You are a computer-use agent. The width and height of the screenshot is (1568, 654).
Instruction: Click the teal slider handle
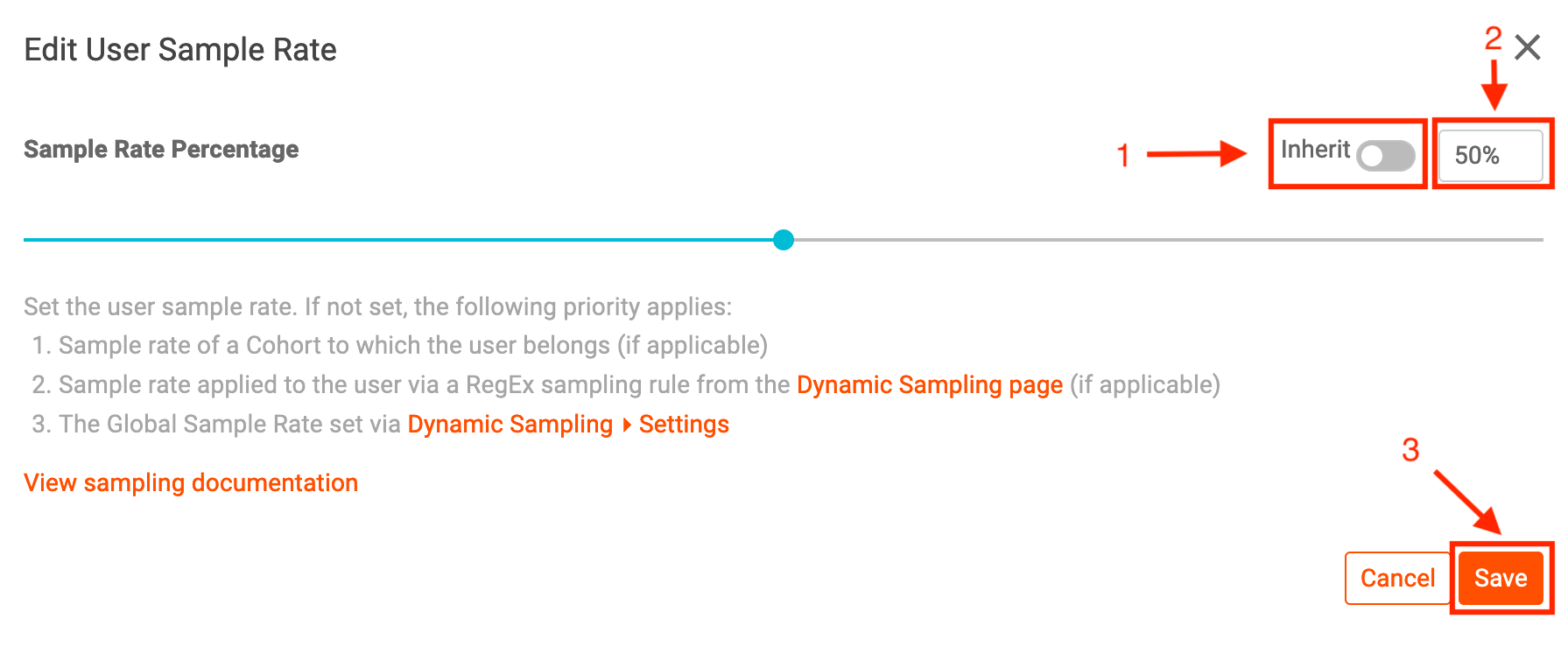point(783,239)
